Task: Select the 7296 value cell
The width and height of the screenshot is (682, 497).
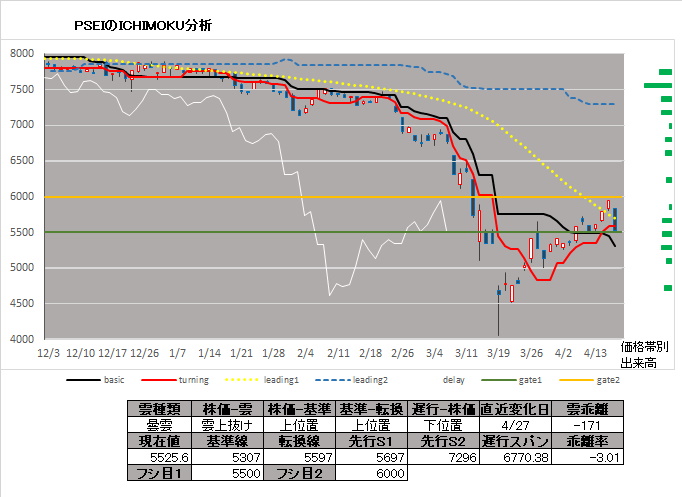Action: click(443, 457)
